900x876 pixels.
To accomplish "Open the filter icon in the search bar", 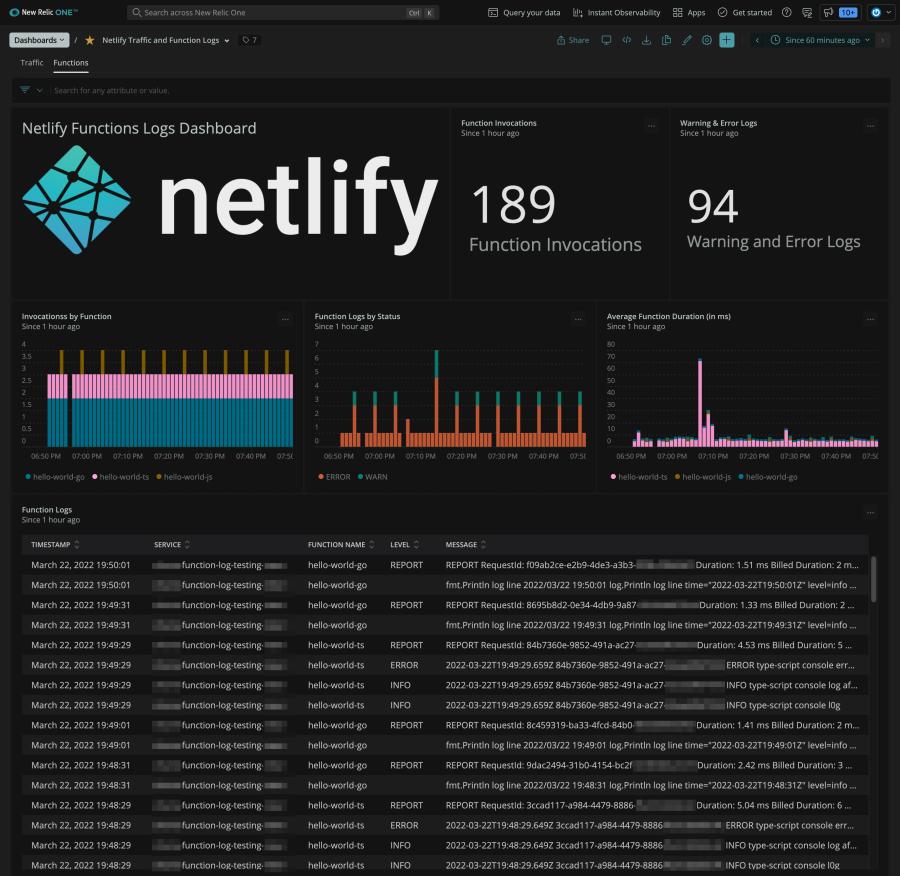I will coord(25,89).
